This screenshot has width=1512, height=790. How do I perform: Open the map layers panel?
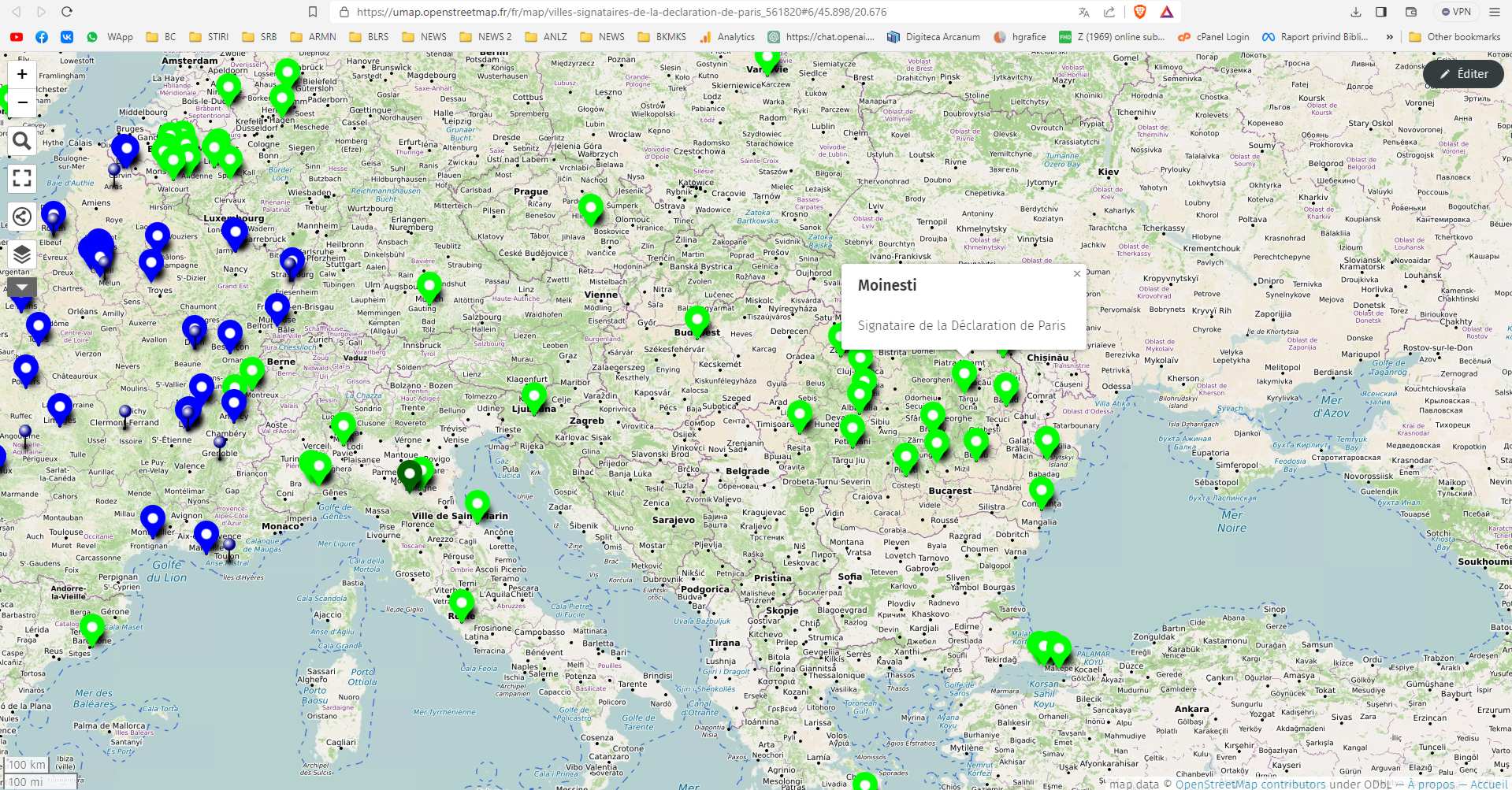(x=22, y=254)
